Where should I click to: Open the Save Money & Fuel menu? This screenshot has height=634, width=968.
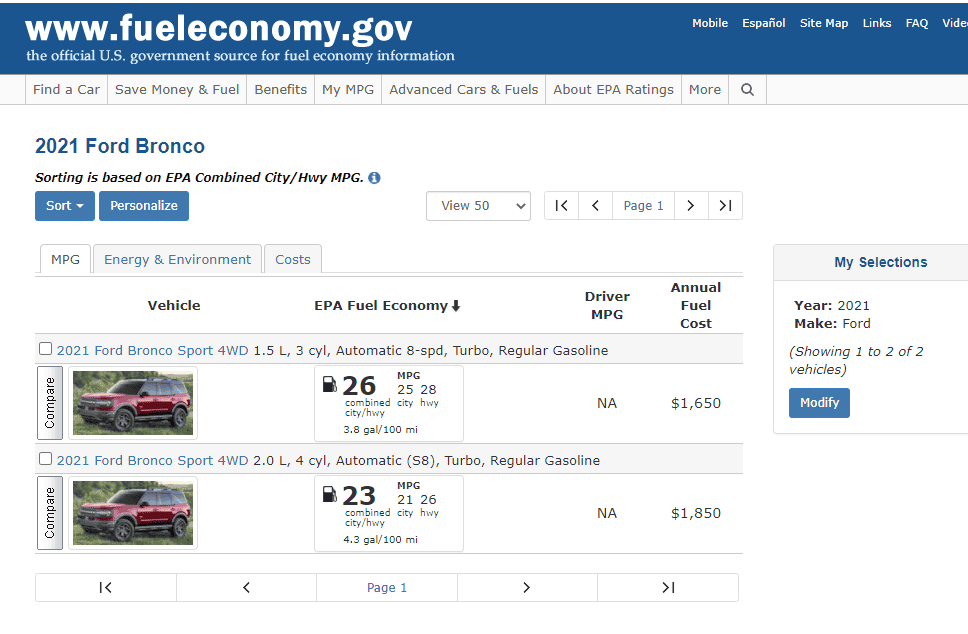177,90
